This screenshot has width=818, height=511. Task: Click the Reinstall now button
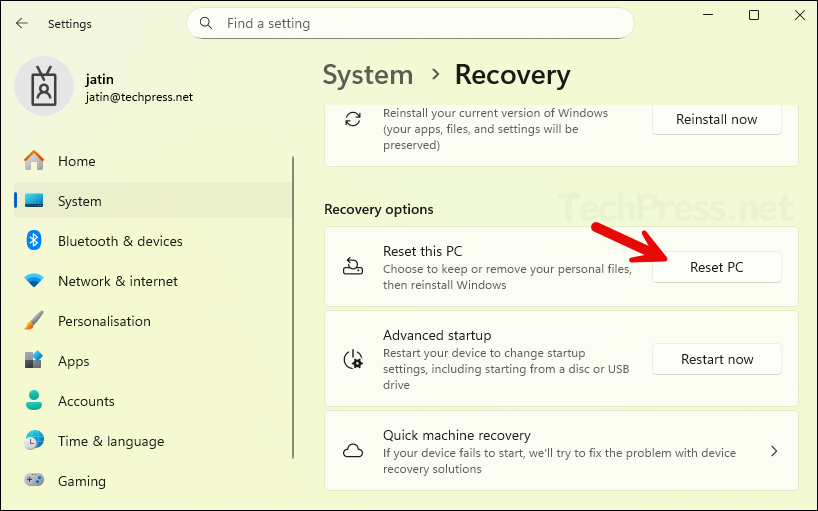coord(716,119)
